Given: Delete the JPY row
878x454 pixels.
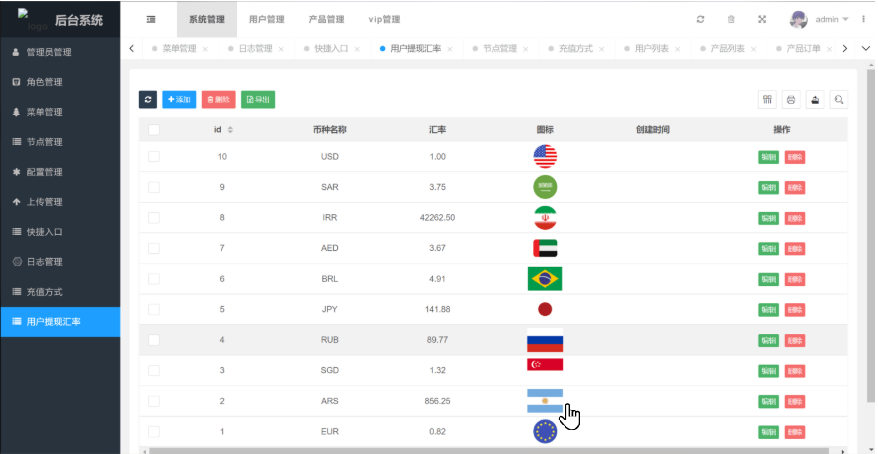Looking at the screenshot, I should point(795,310).
